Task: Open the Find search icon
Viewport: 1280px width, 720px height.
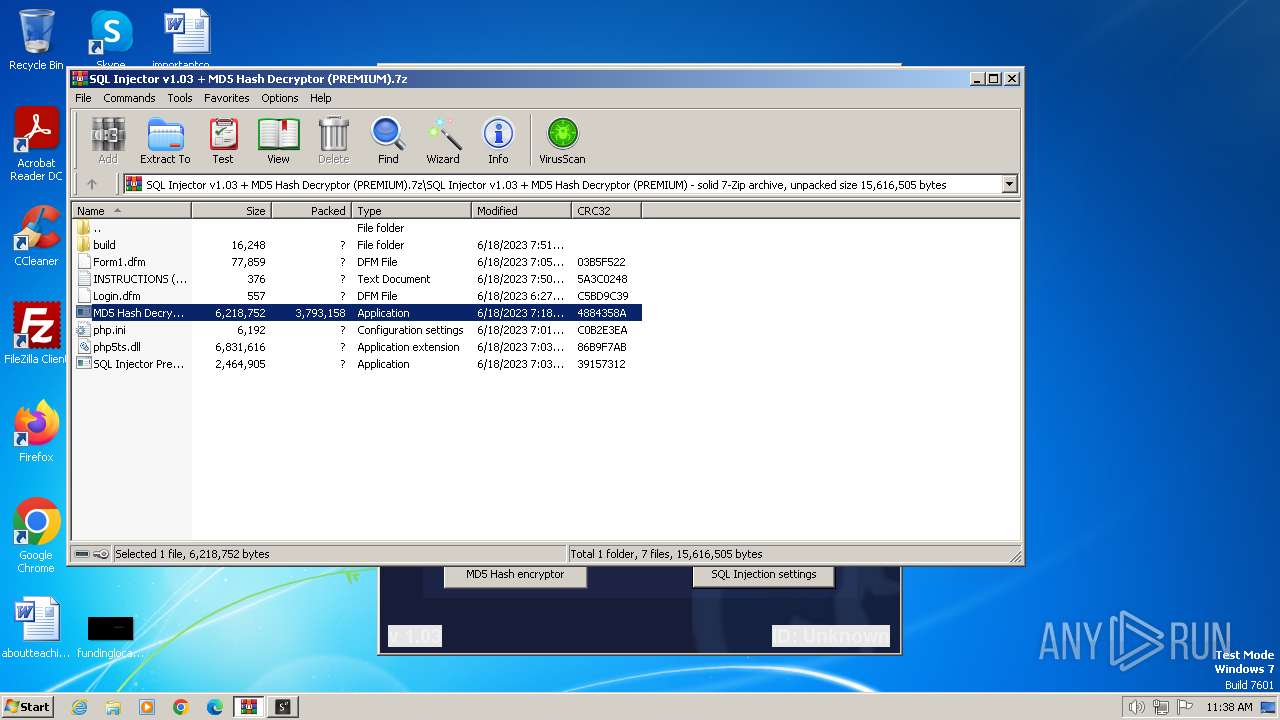Action: click(x=388, y=141)
